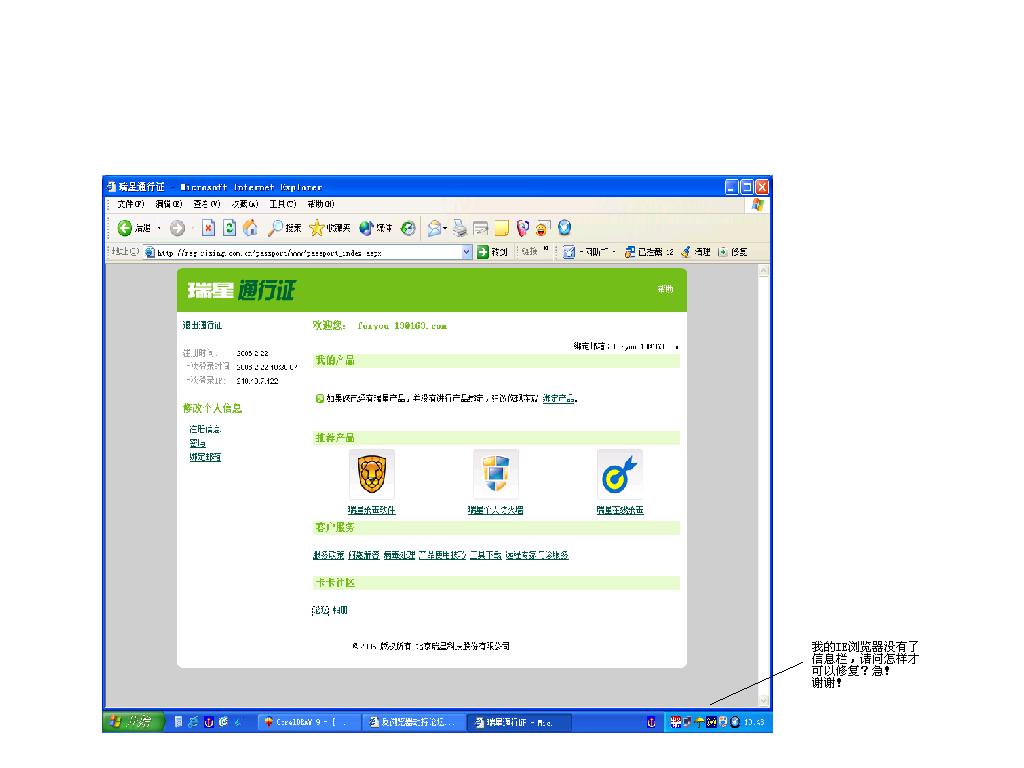Open the 查看(V) View menu
The width and height of the screenshot is (1024, 768).
point(207,204)
